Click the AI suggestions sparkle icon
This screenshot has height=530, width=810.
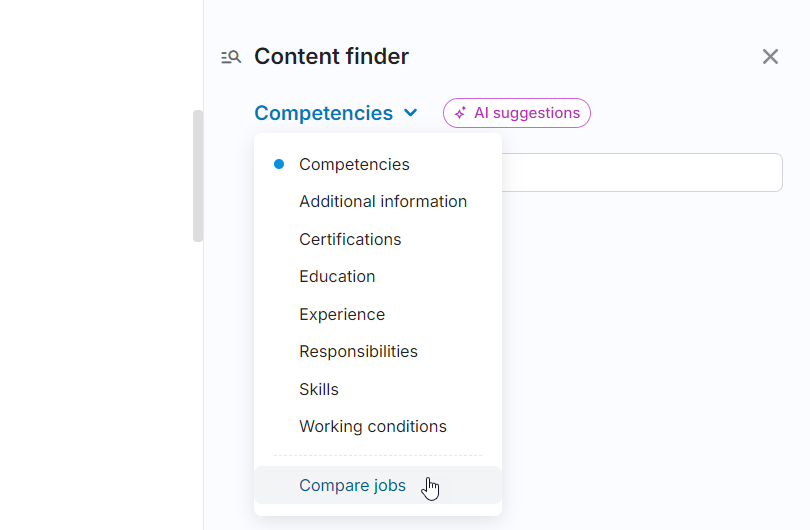460,114
